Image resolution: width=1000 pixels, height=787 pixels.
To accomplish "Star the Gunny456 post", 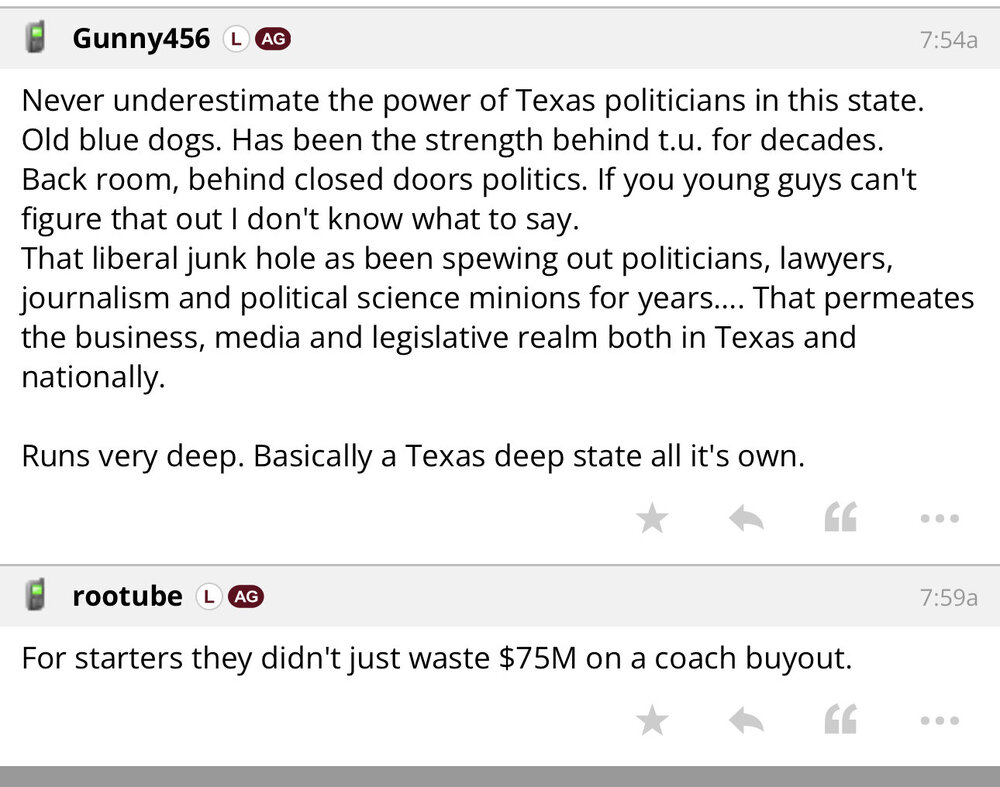I will pos(652,518).
